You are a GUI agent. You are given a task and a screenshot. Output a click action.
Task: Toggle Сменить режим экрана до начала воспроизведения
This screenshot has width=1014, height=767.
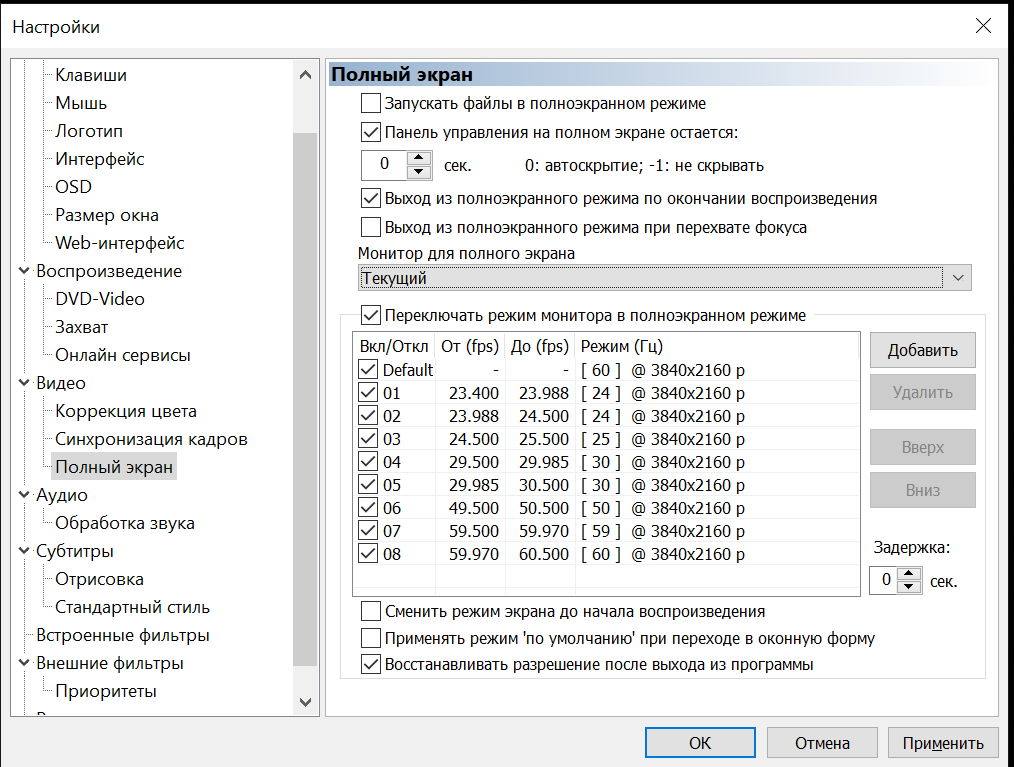tap(371, 611)
